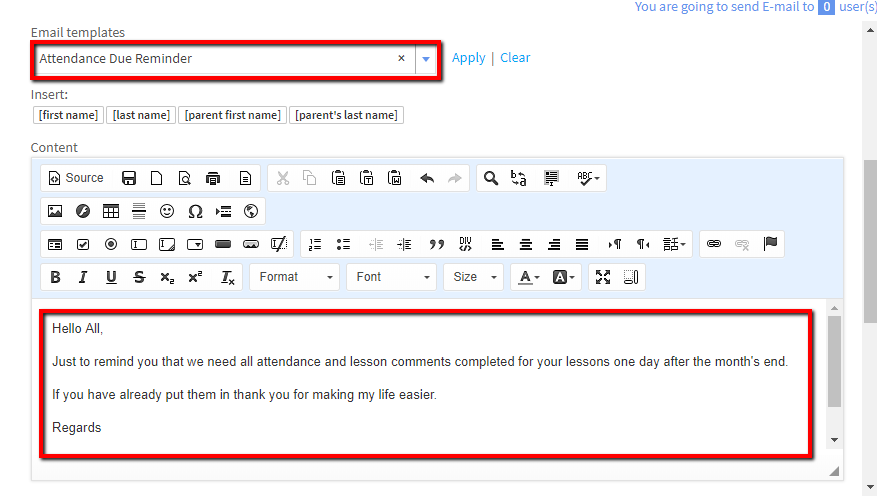This screenshot has width=877, height=496.
Task: Open the Source code view
Action: 76,178
